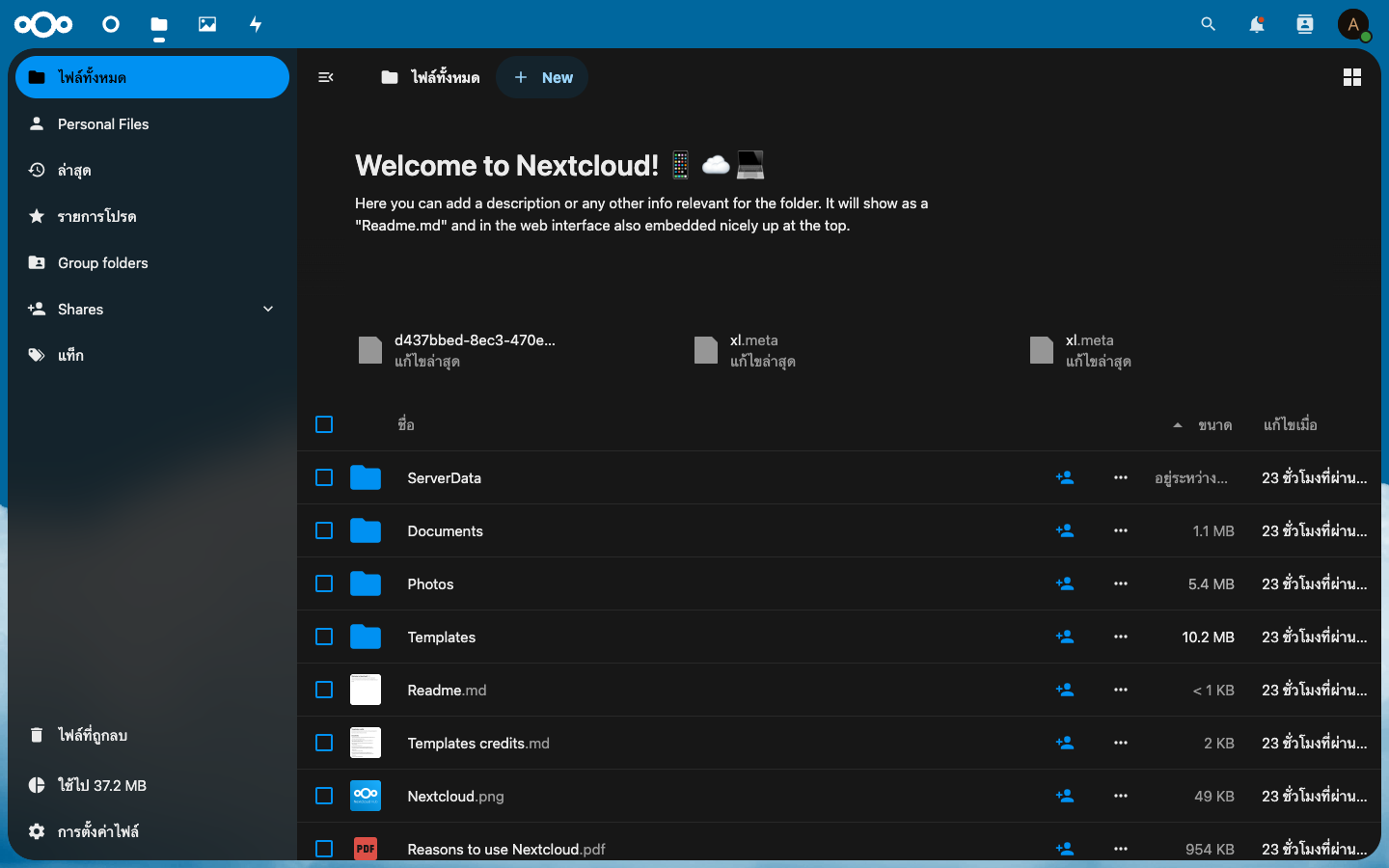This screenshot has width=1389, height=868.
Task: Open the user avatar account menu
Action: coord(1353,24)
